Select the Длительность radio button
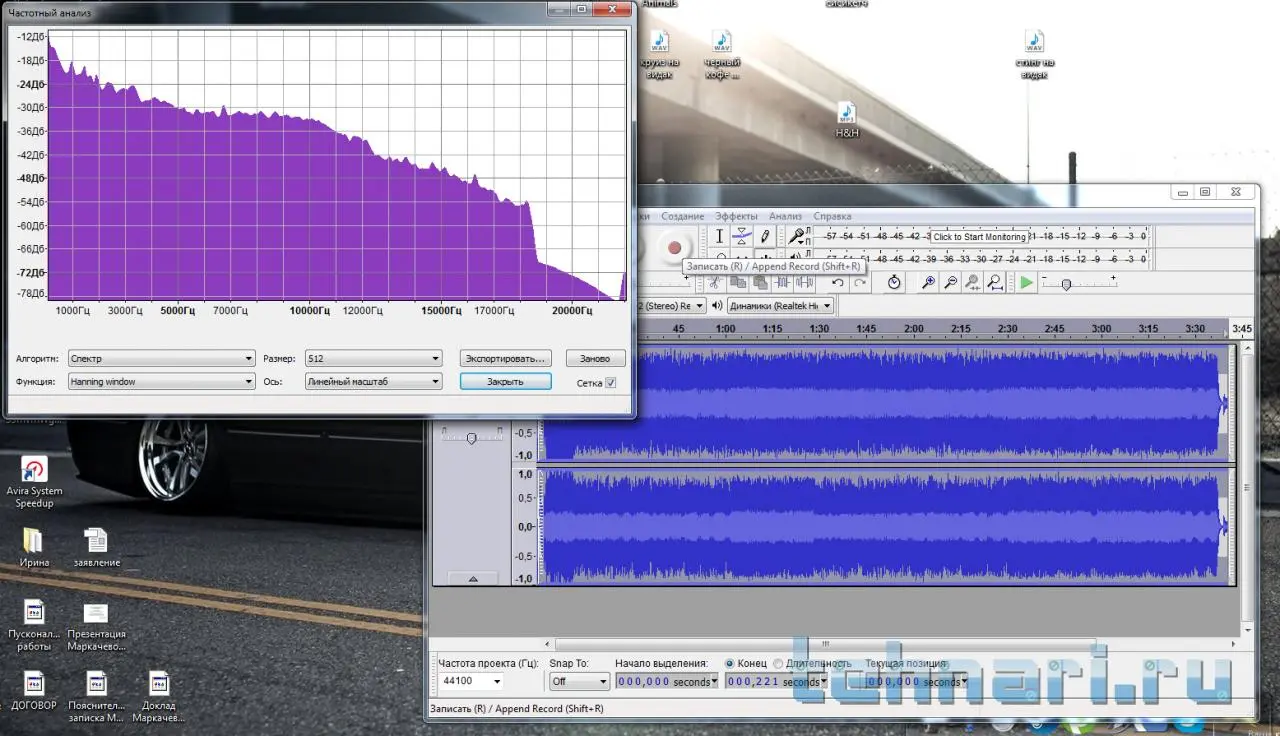Screen dimensions: 1280x736 (776, 663)
